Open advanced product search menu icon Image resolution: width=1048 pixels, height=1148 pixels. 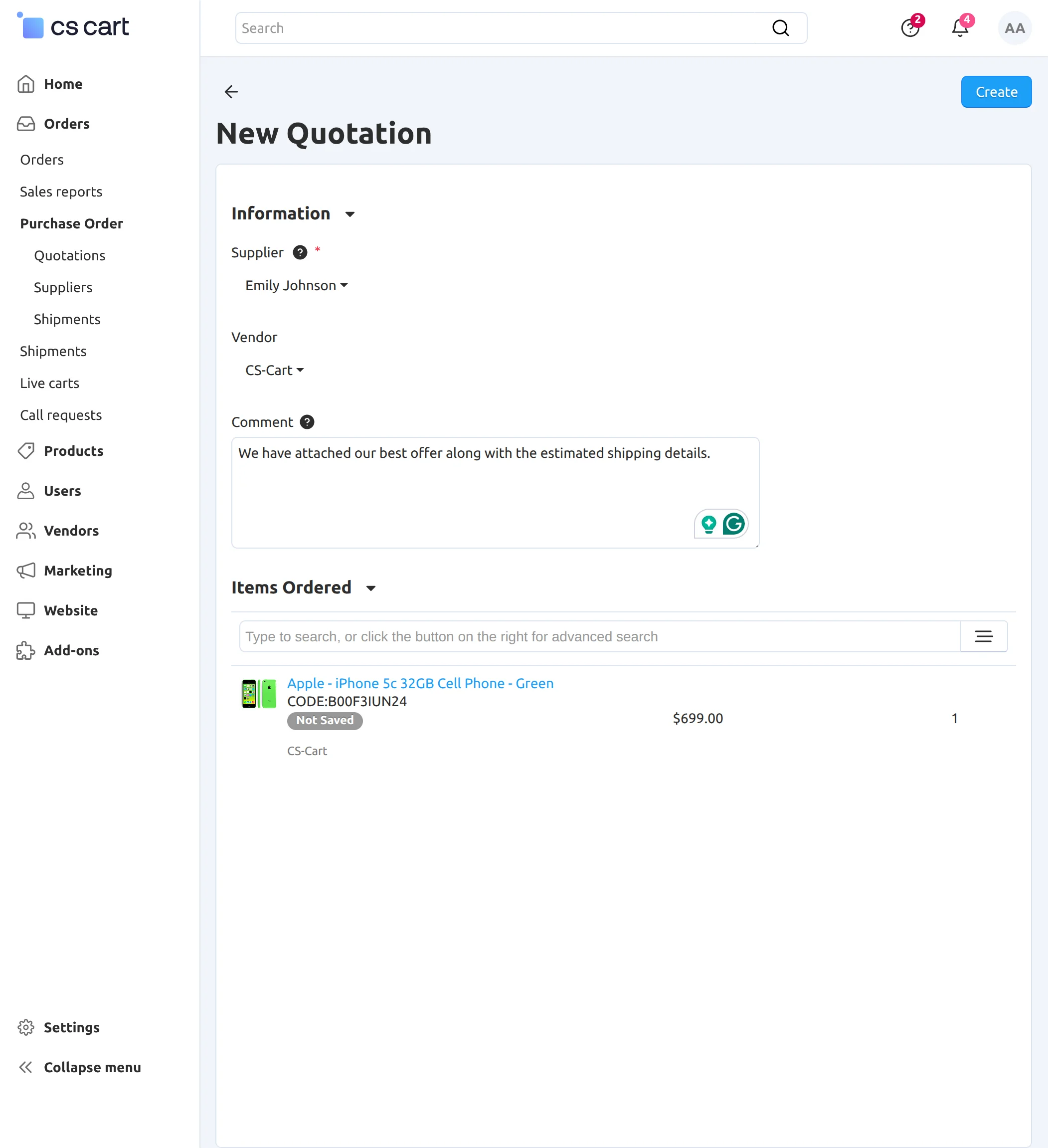984,636
